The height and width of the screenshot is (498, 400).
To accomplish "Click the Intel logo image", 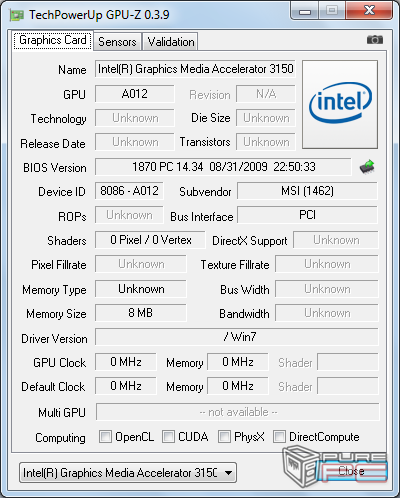I will (x=340, y=104).
